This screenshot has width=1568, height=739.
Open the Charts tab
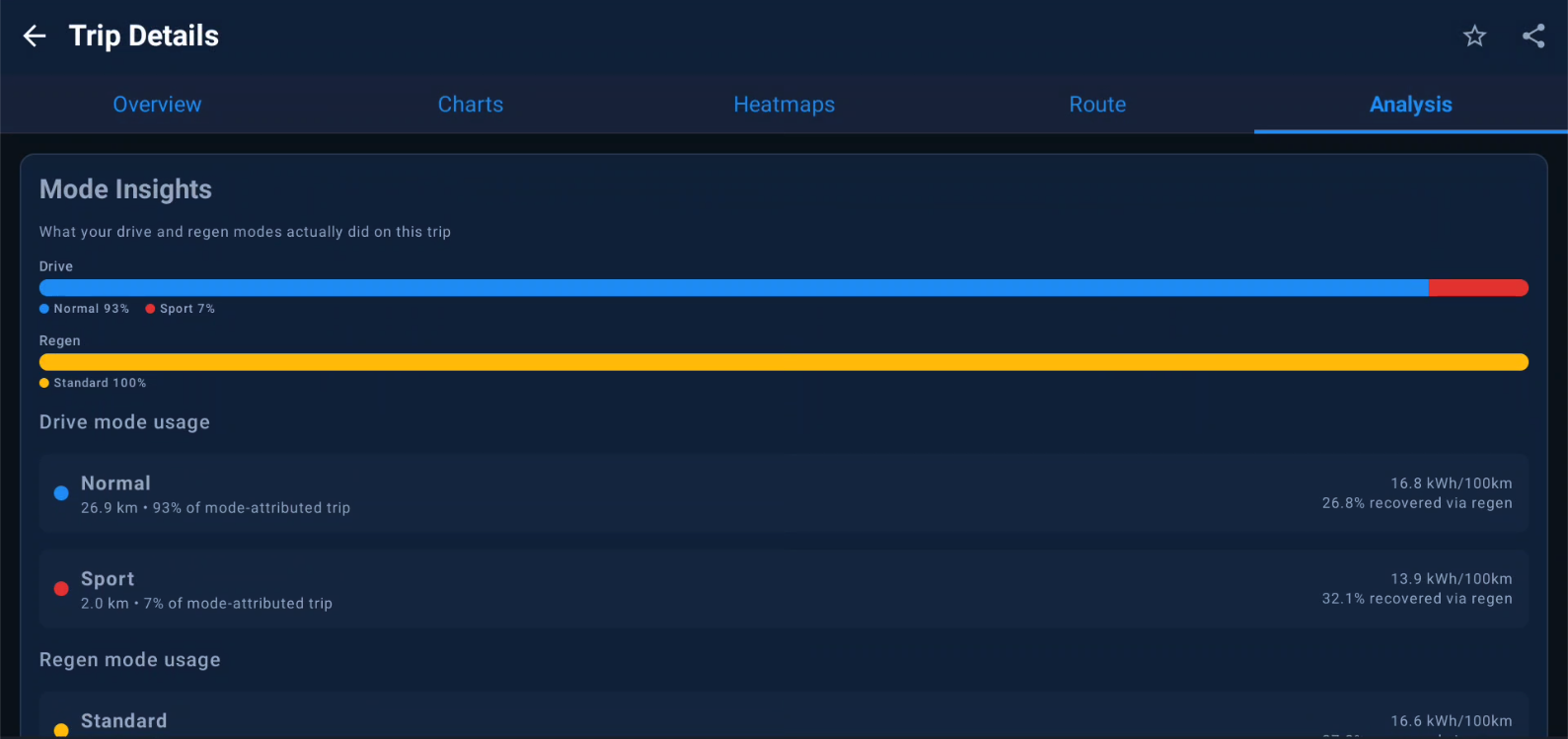(x=471, y=105)
